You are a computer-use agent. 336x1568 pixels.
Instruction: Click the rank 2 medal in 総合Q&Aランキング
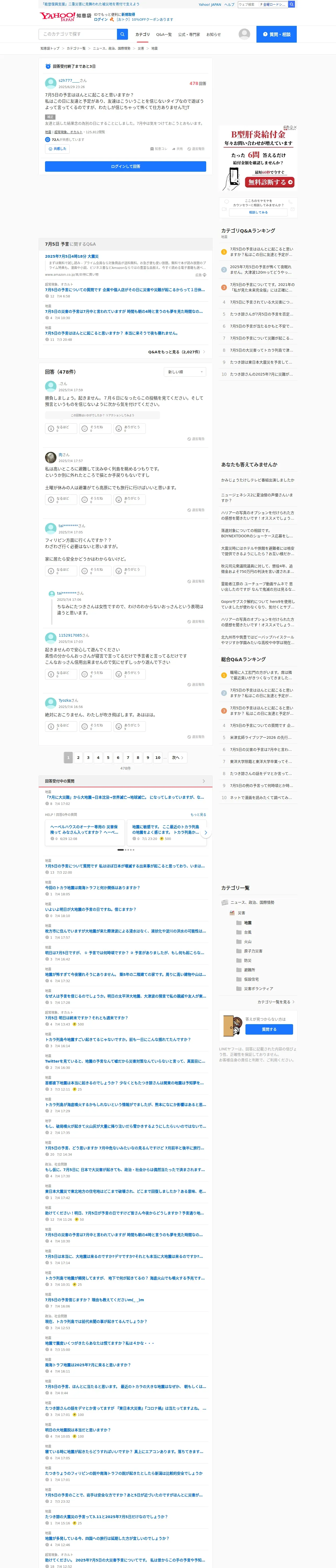coord(224,693)
